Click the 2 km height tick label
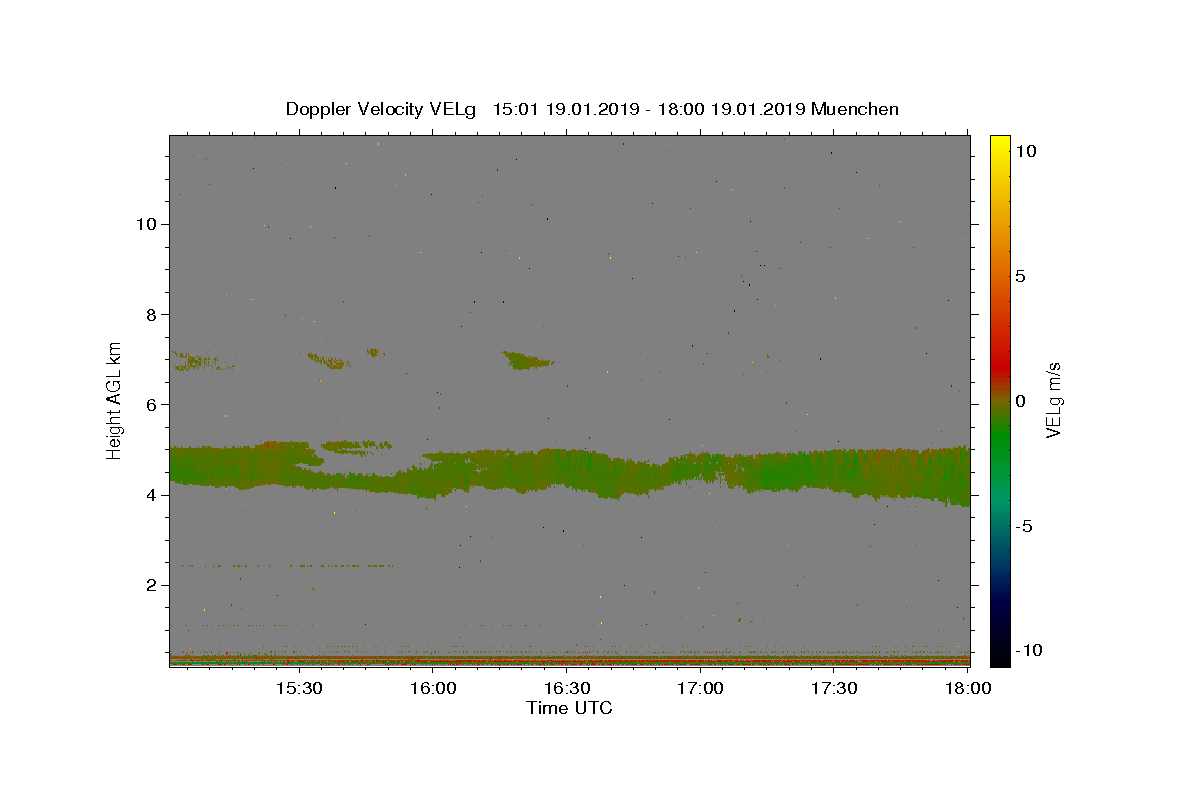 click(x=152, y=585)
